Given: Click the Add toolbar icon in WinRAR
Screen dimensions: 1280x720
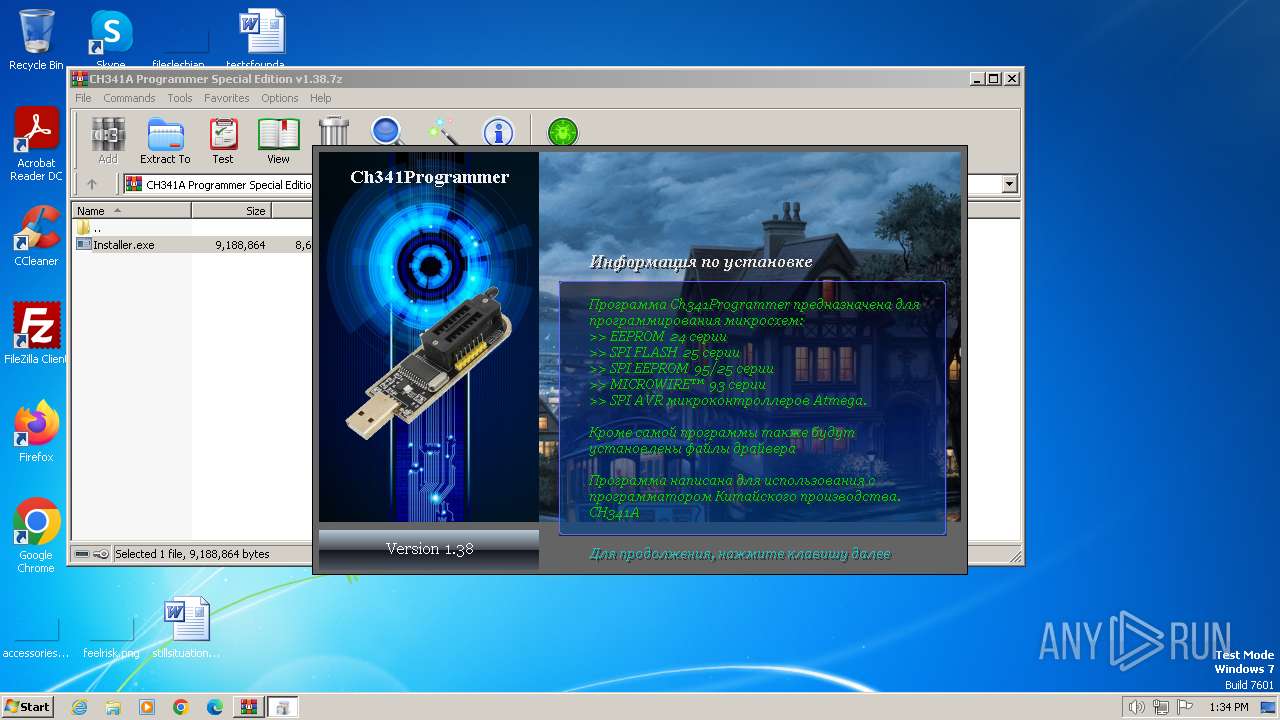Looking at the screenshot, I should pos(108,141).
